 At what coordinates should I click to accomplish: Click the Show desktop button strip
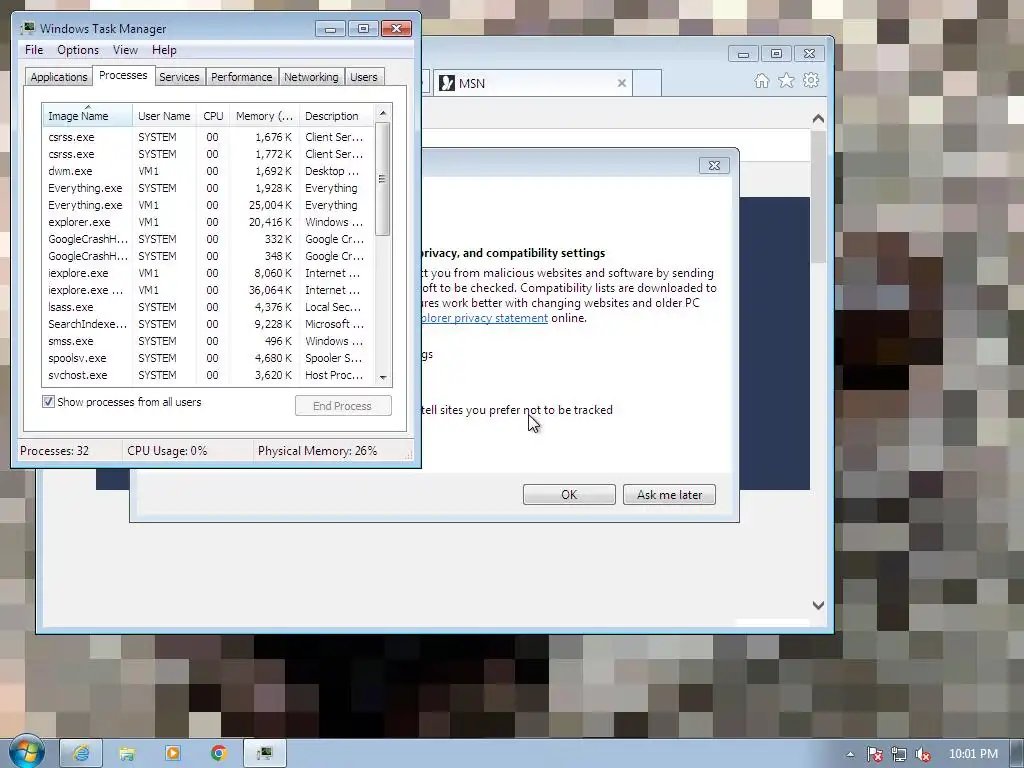click(x=1017, y=754)
